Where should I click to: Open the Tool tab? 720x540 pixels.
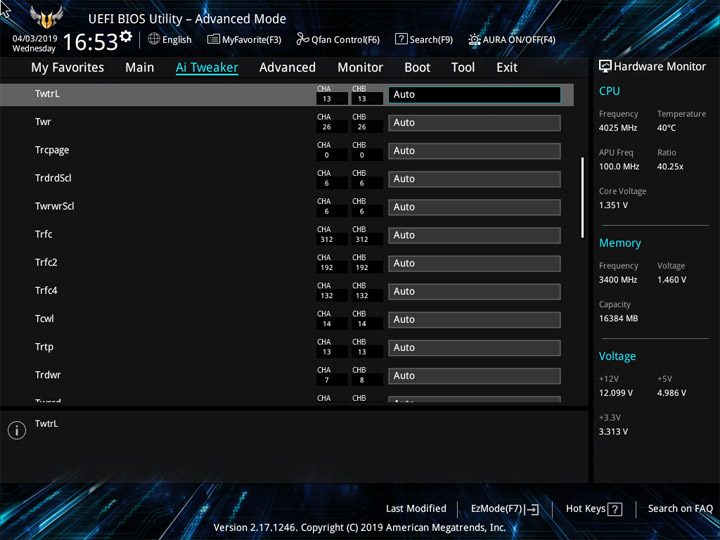click(x=463, y=68)
